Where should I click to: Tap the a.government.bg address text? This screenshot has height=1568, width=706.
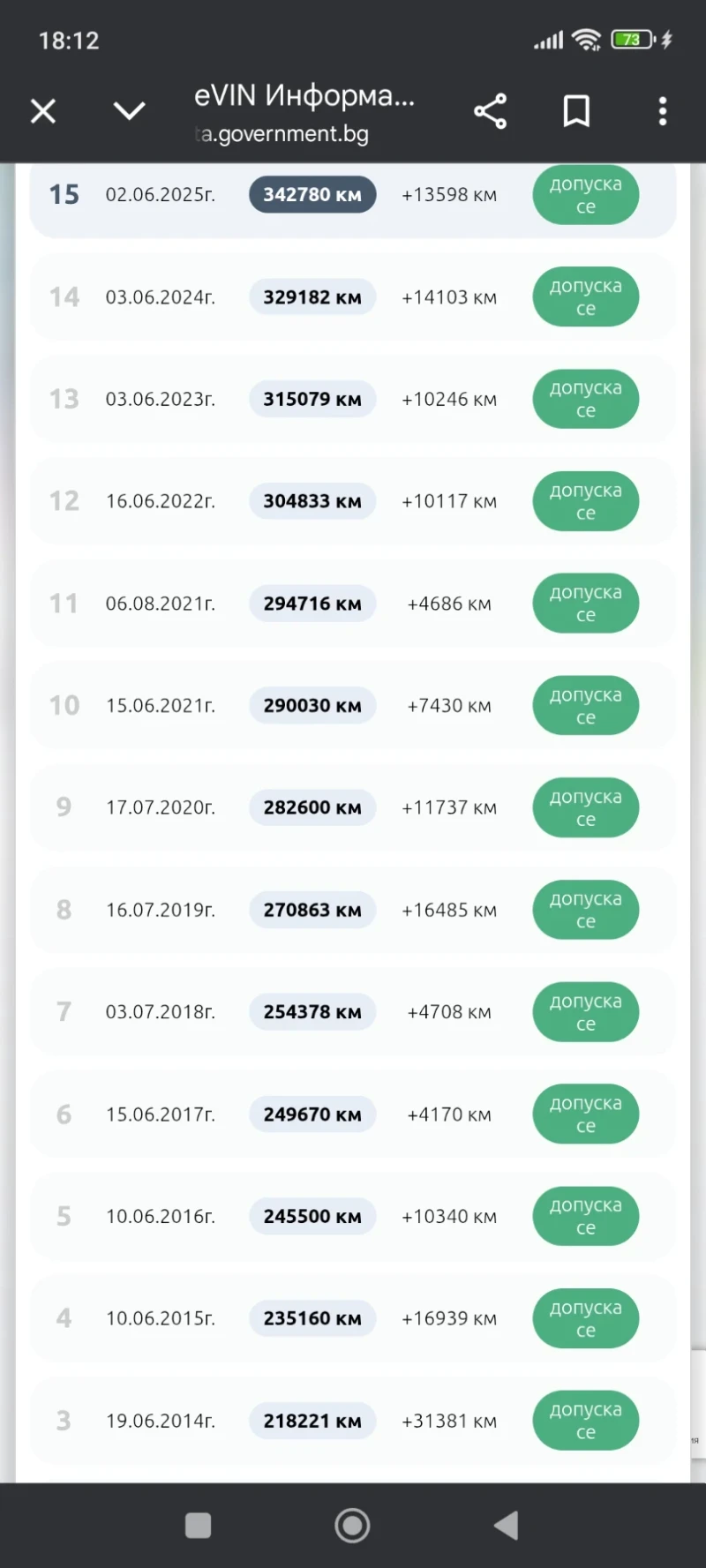(284, 134)
